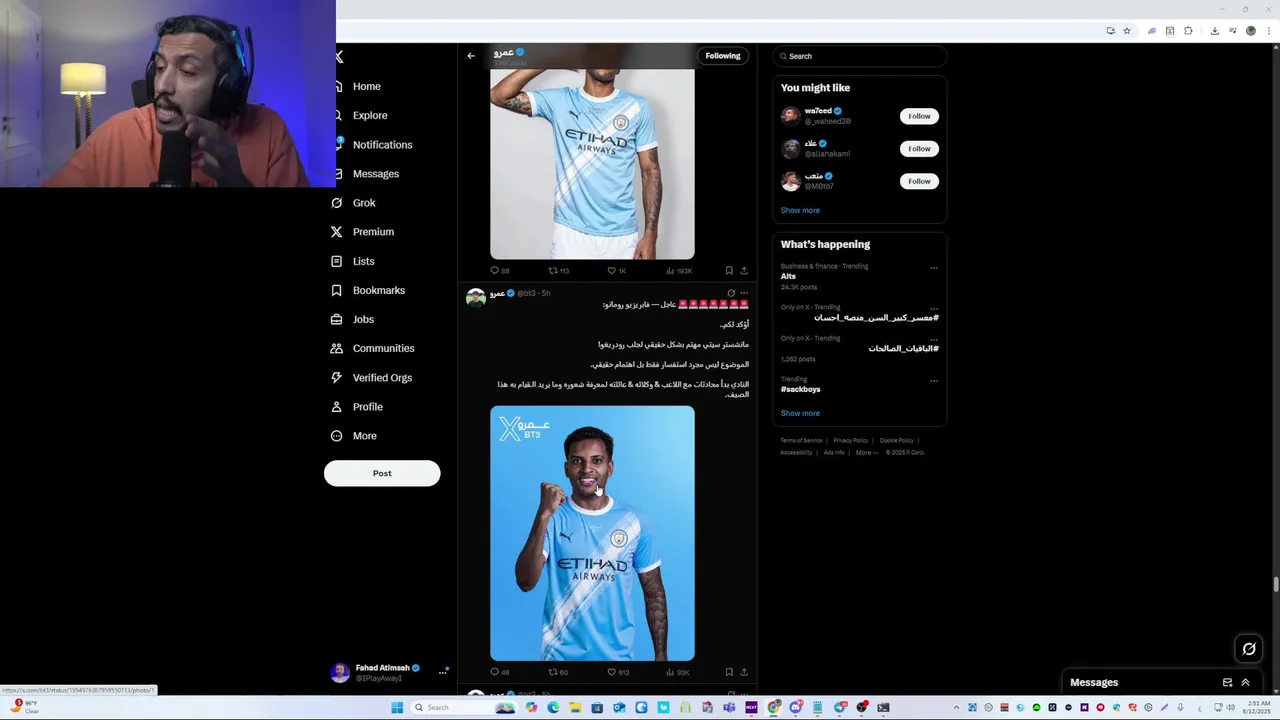This screenshot has height=720, width=1280.
Task: Open the Alts trending topic
Action: point(789,276)
